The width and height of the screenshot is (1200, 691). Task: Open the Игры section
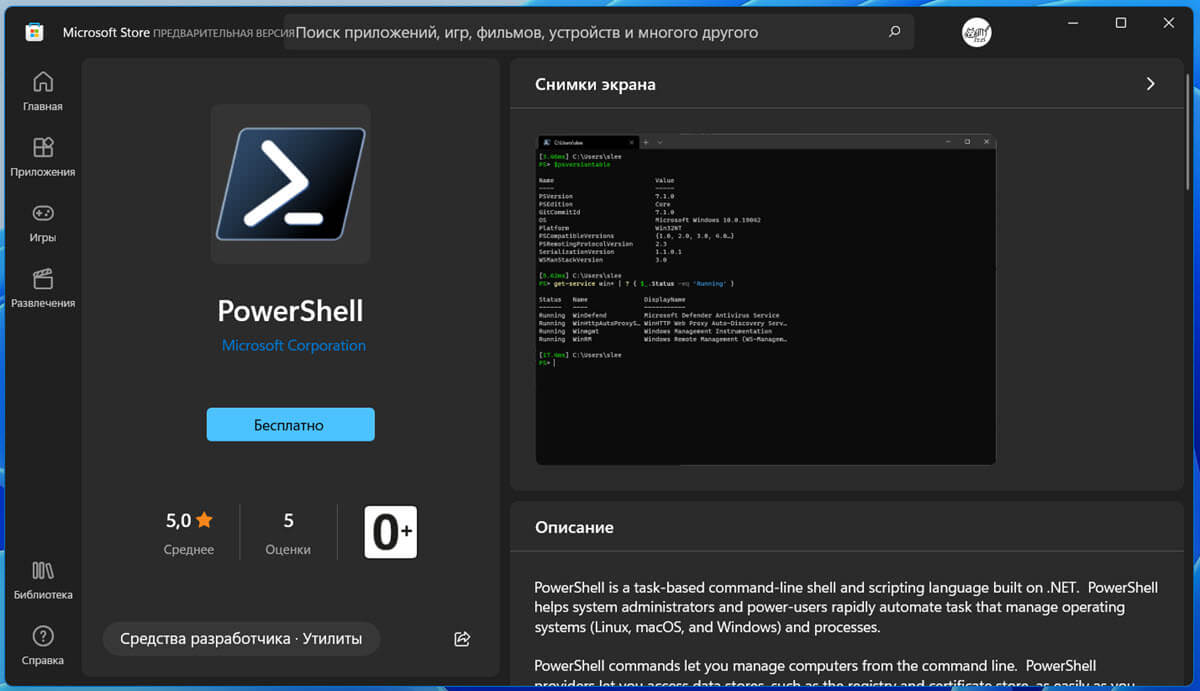tap(42, 223)
